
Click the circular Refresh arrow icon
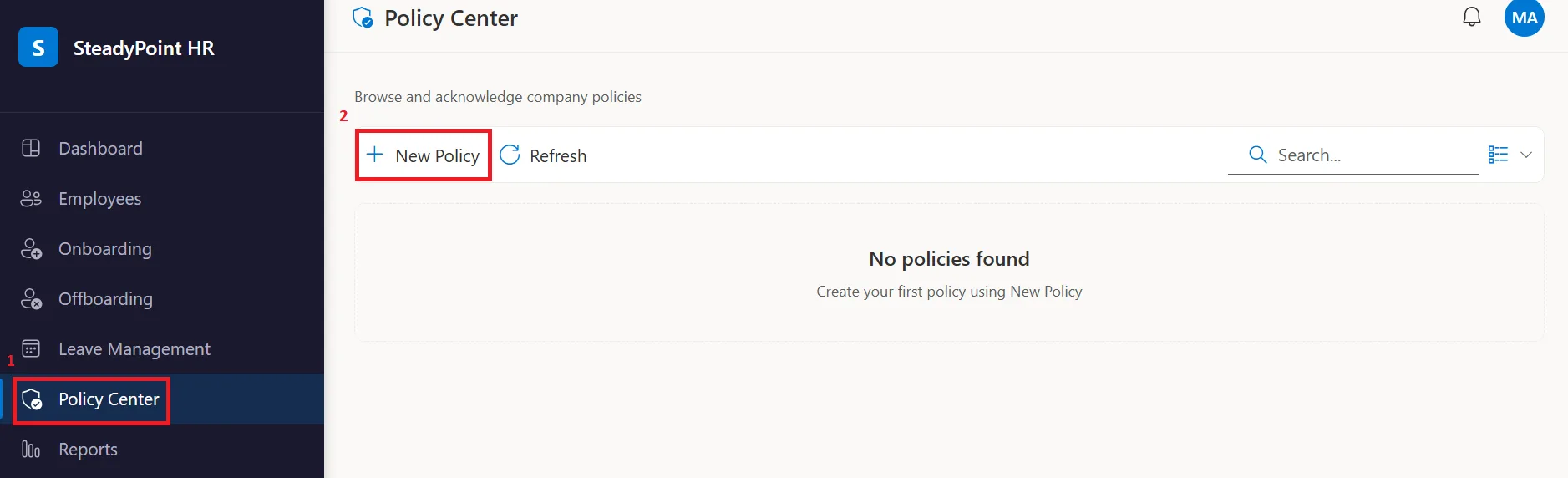510,155
